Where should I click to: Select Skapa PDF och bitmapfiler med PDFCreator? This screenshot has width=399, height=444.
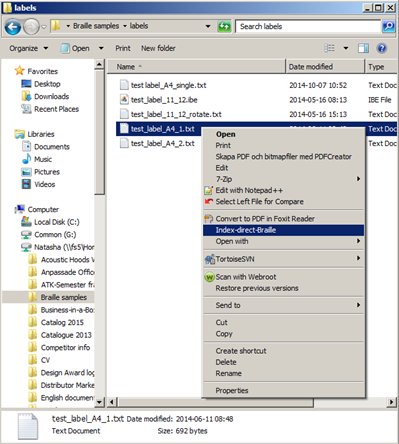[x=283, y=156]
